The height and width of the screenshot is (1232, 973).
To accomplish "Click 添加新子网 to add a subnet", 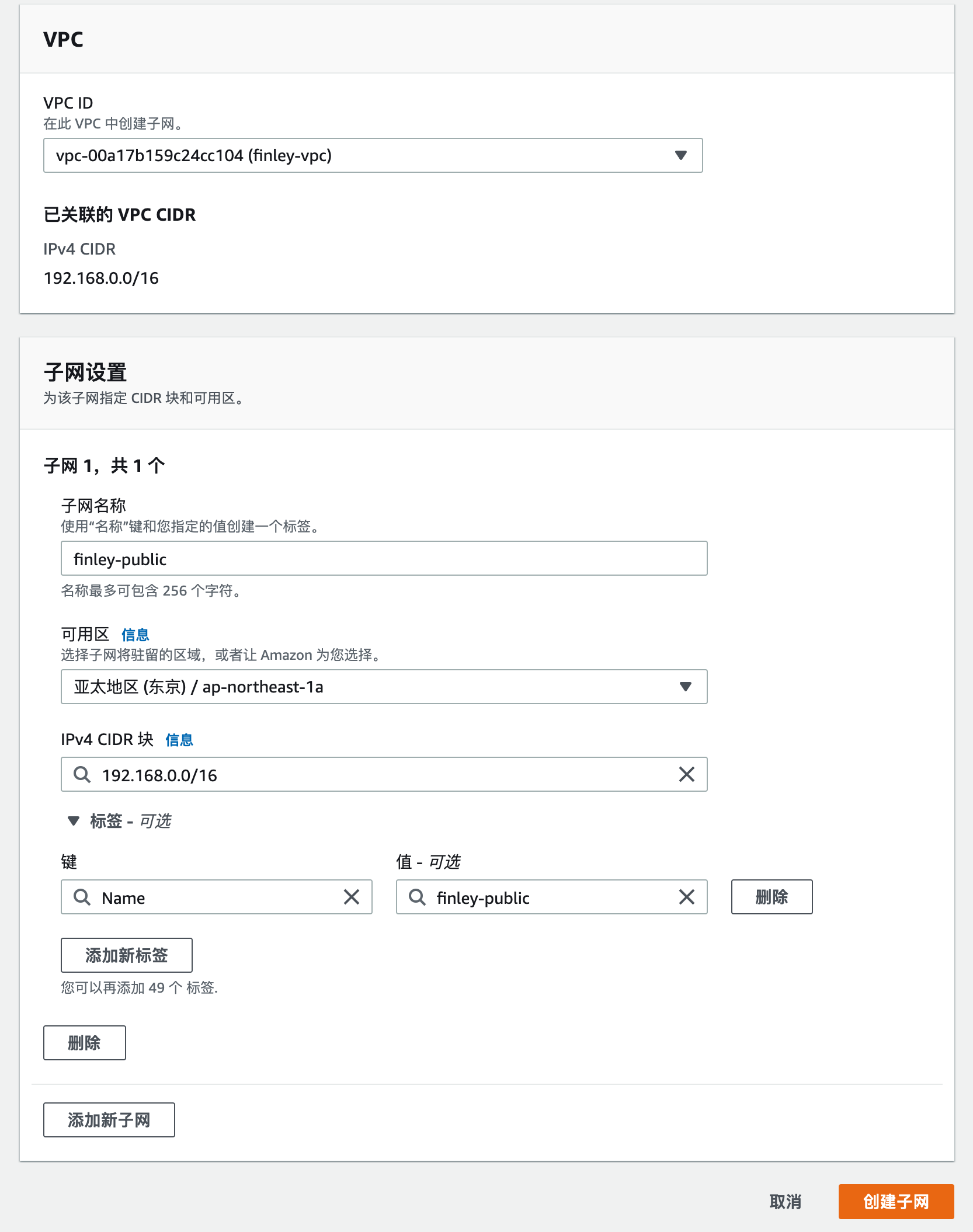I will coord(109,1119).
